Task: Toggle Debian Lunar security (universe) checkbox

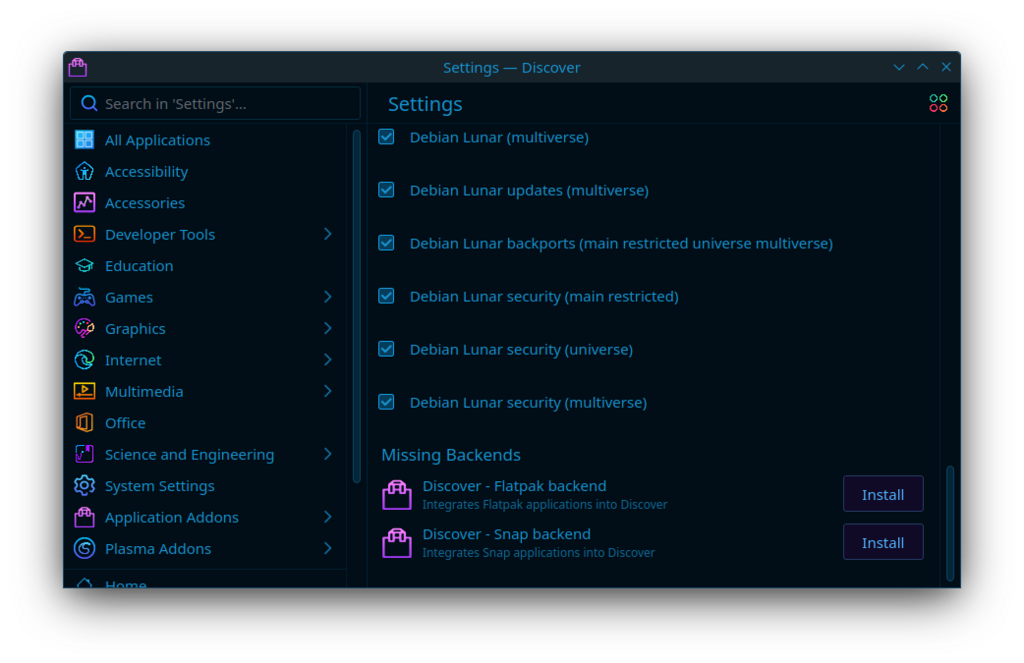Action: point(386,349)
